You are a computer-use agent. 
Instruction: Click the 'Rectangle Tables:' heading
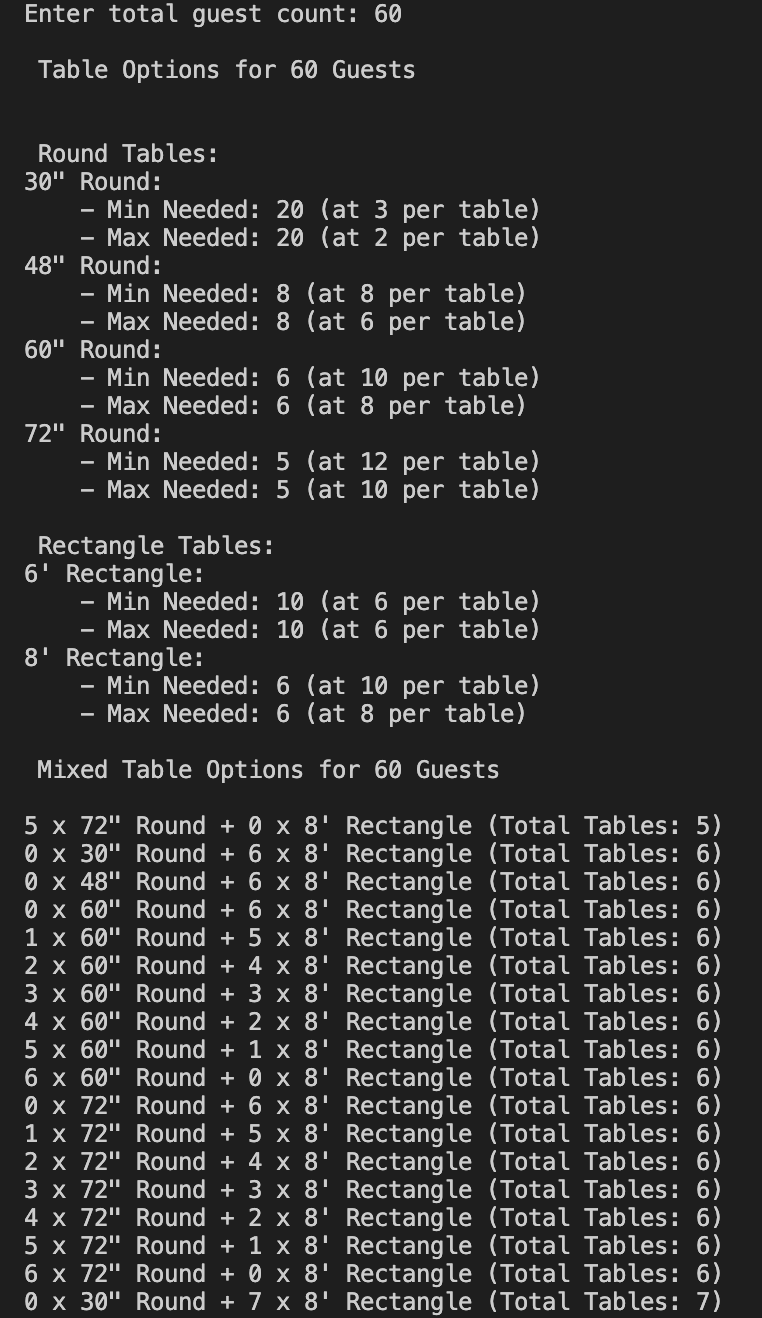tap(156, 546)
